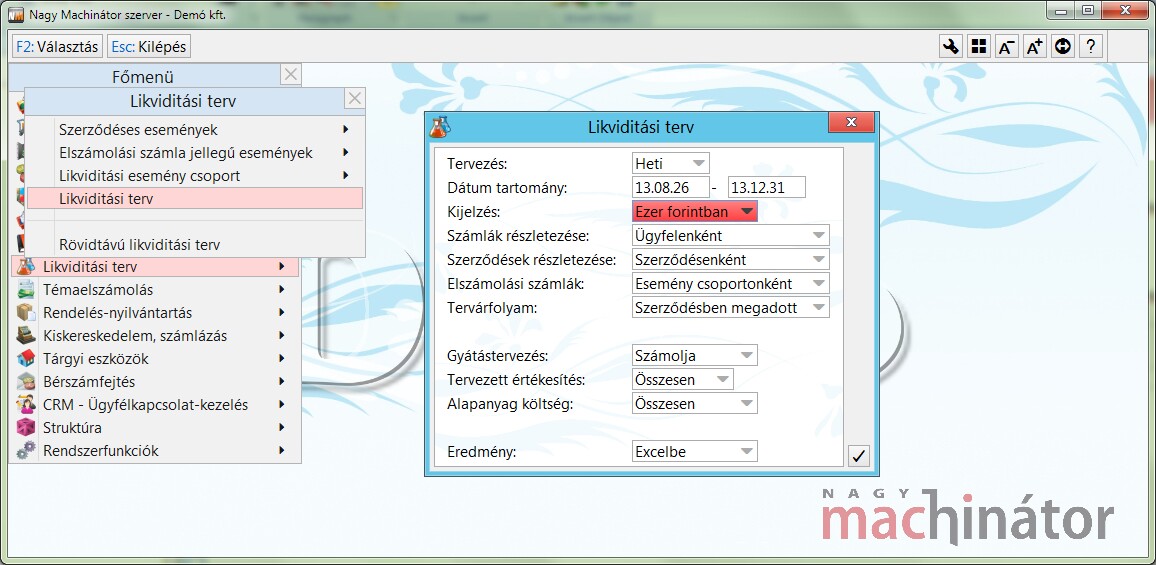Open the Tervárfolyam dropdown
This screenshot has width=1156, height=565.
click(731, 308)
